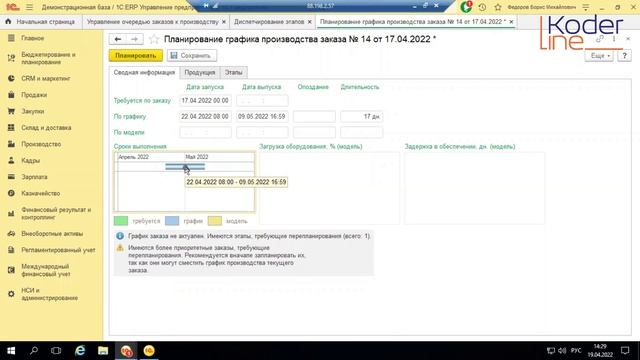Open taskbar search magnifier
This screenshot has width=640, height=360.
[34, 351]
